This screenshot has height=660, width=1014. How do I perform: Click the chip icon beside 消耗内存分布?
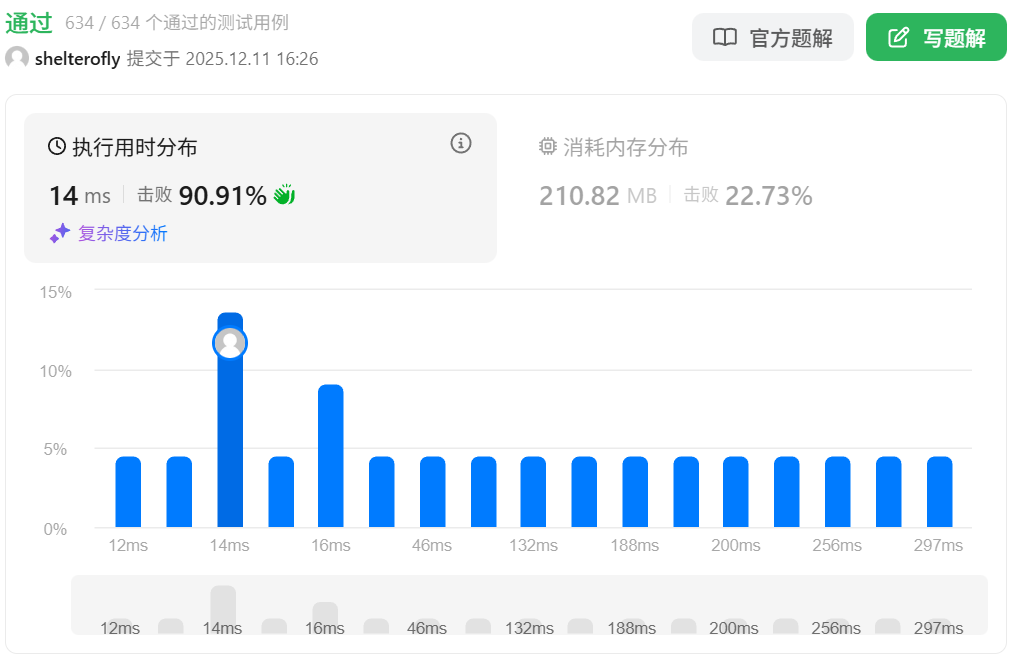tap(548, 147)
